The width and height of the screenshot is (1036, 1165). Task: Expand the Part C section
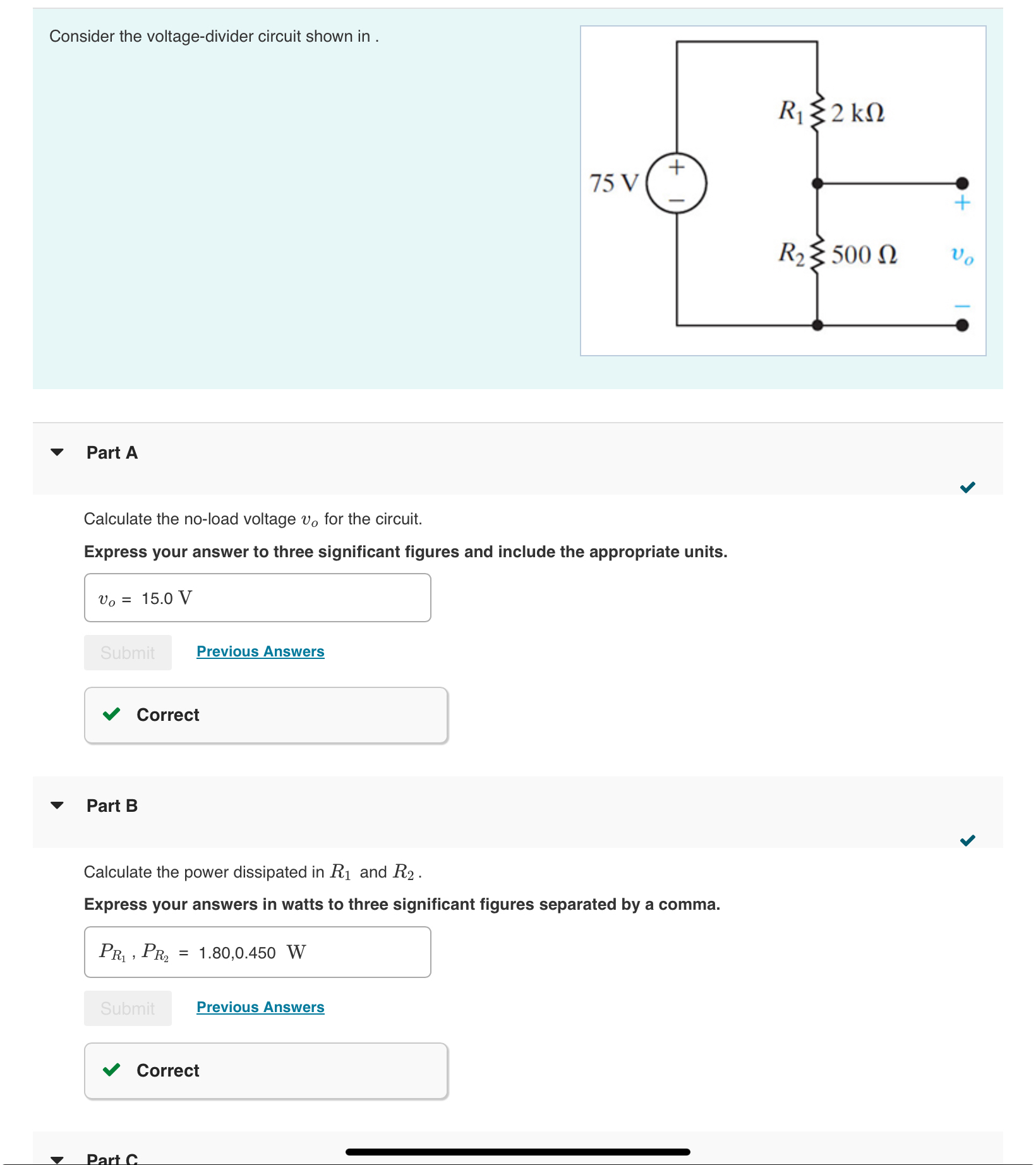pyautogui.click(x=57, y=1159)
